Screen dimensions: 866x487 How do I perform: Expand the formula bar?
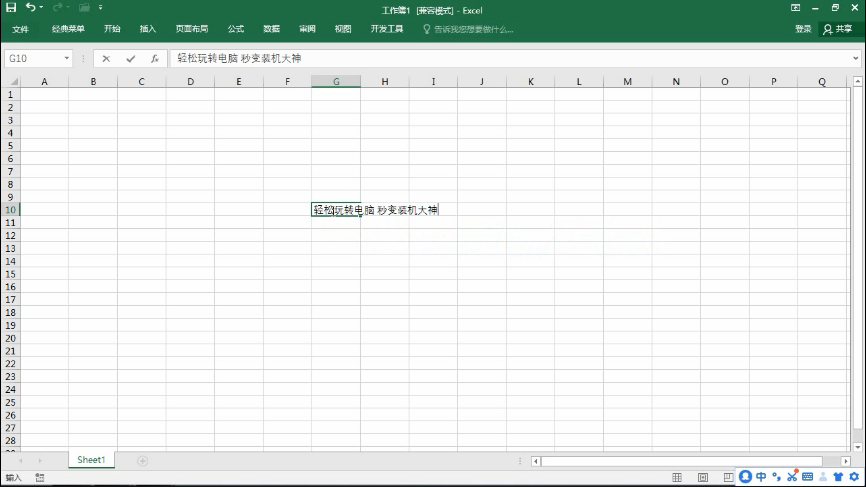856,59
